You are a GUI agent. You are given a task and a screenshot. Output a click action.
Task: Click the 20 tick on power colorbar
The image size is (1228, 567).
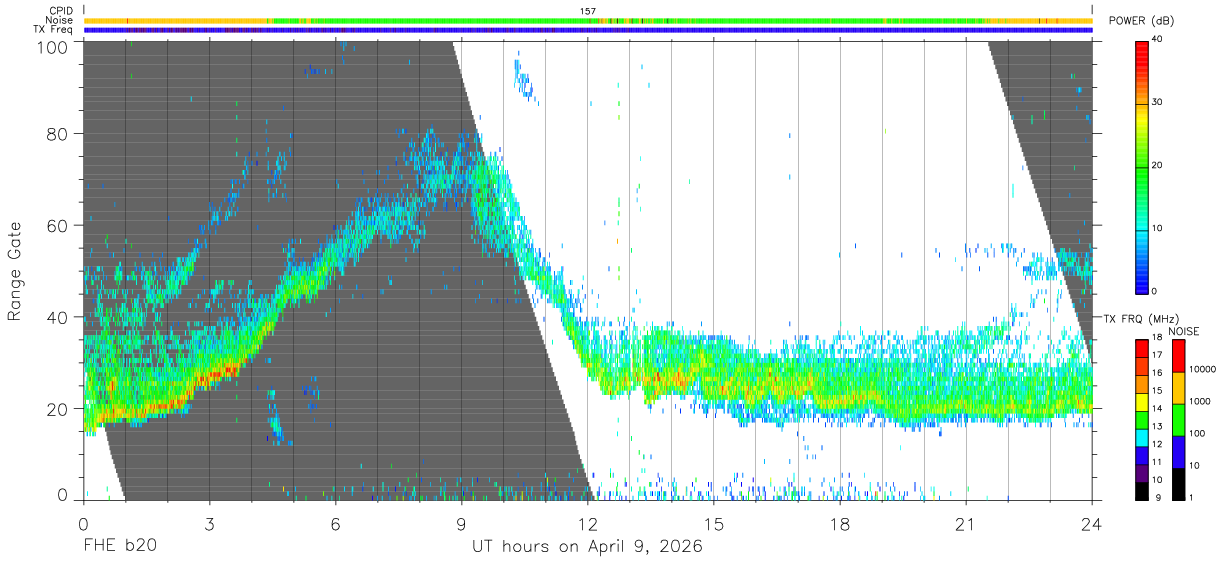1158,165
